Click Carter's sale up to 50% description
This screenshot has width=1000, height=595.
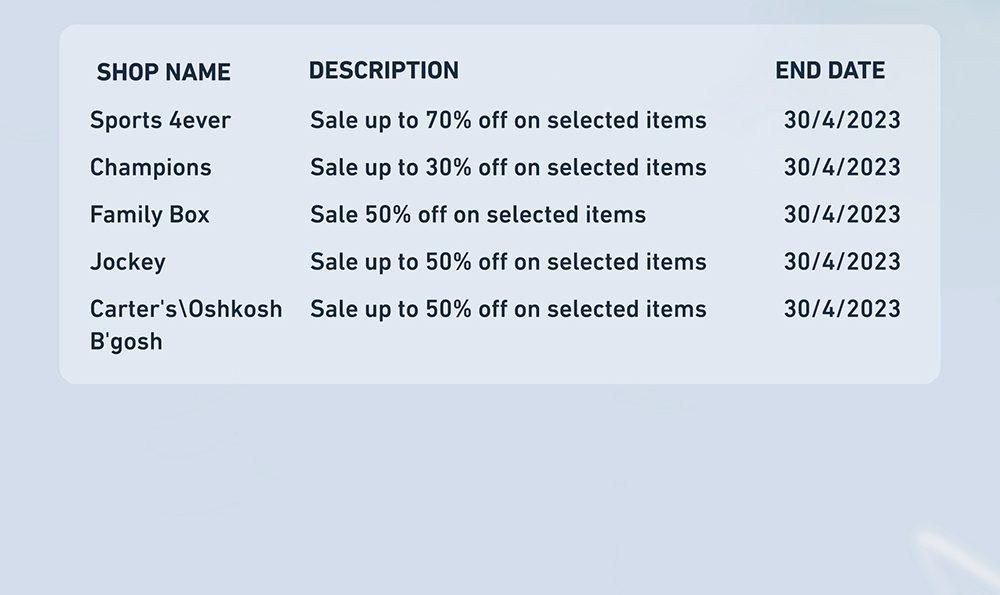[508, 309]
